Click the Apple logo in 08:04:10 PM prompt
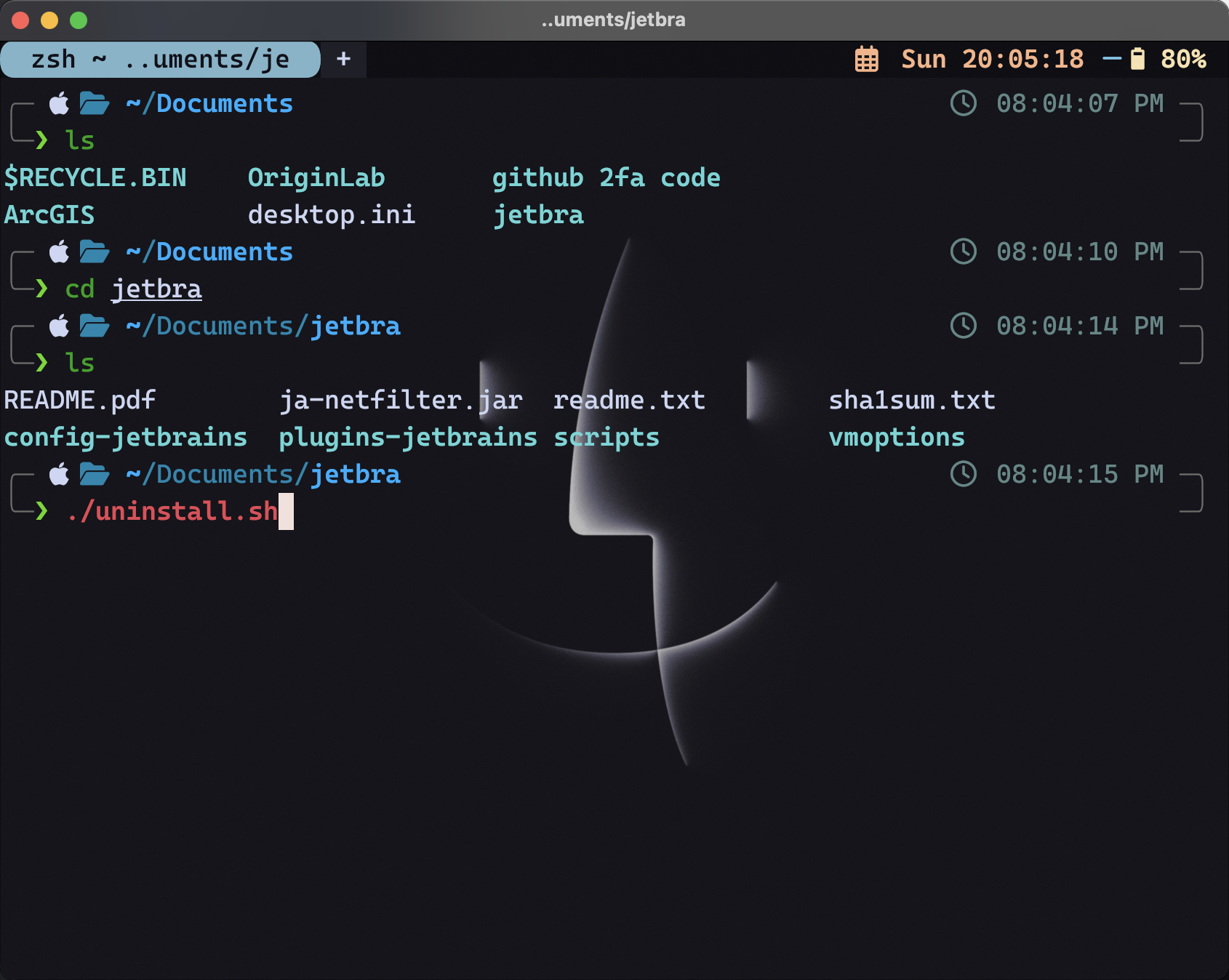Screen dimensions: 1229x980 pos(60,252)
